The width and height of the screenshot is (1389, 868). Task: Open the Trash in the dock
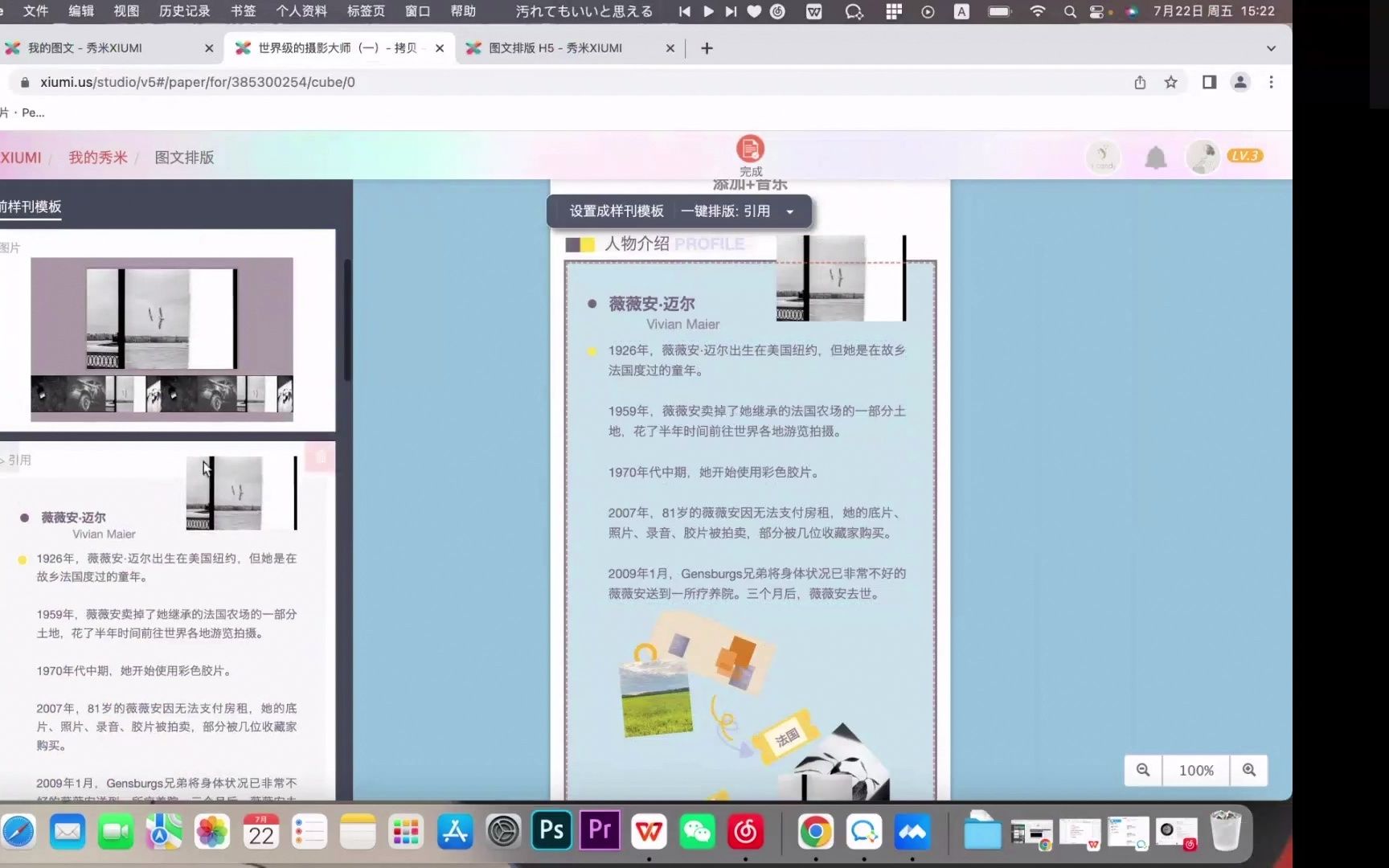point(1226,830)
